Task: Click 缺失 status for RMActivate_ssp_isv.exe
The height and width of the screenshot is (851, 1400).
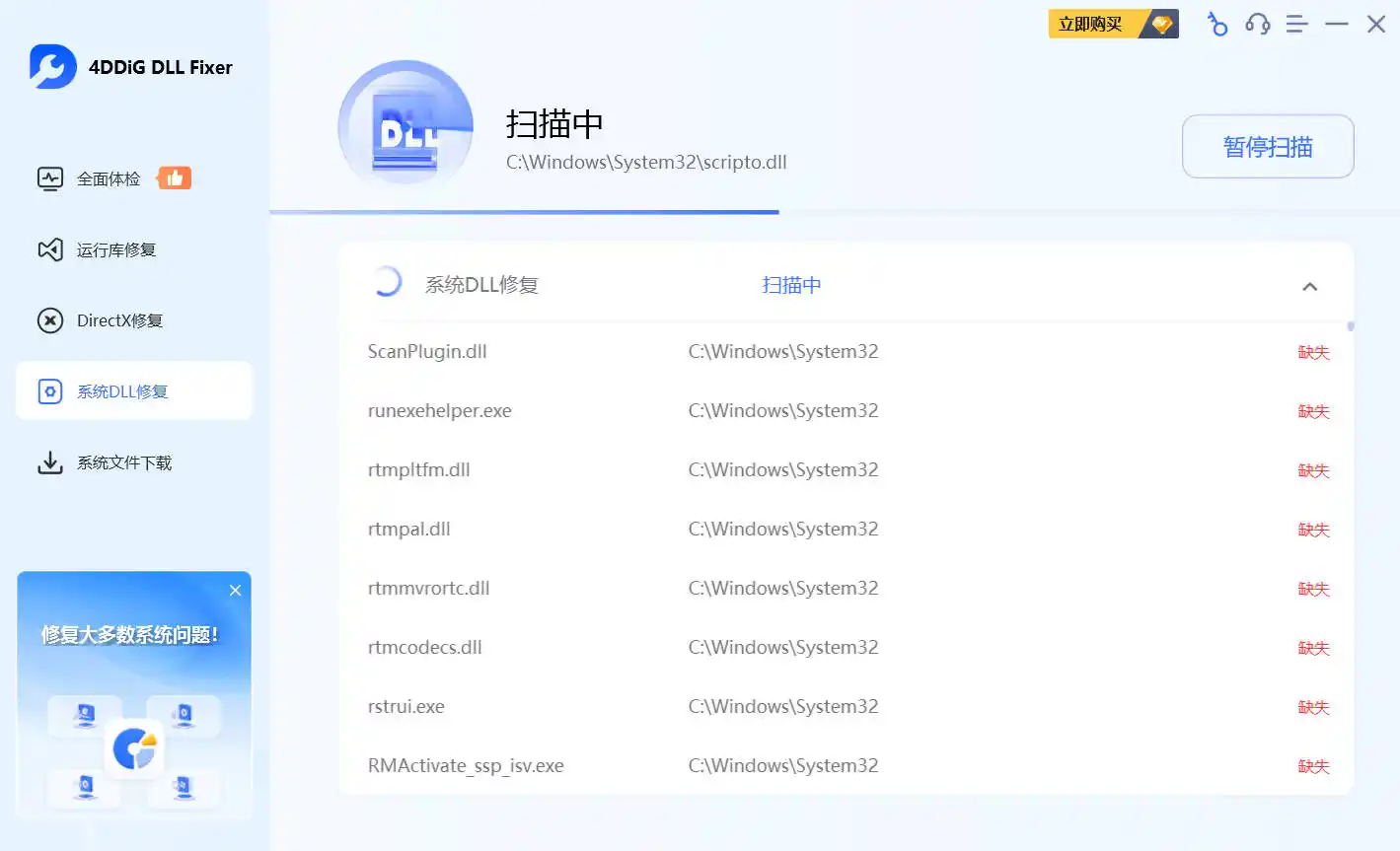Action: (1313, 766)
